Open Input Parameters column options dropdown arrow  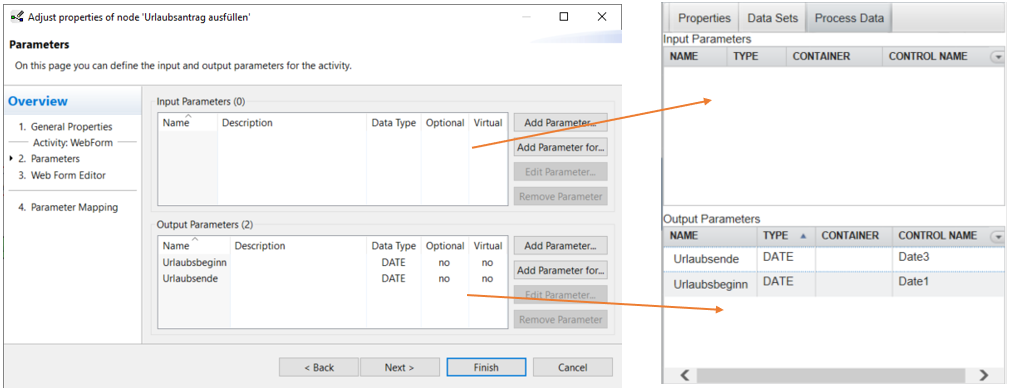[997, 57]
